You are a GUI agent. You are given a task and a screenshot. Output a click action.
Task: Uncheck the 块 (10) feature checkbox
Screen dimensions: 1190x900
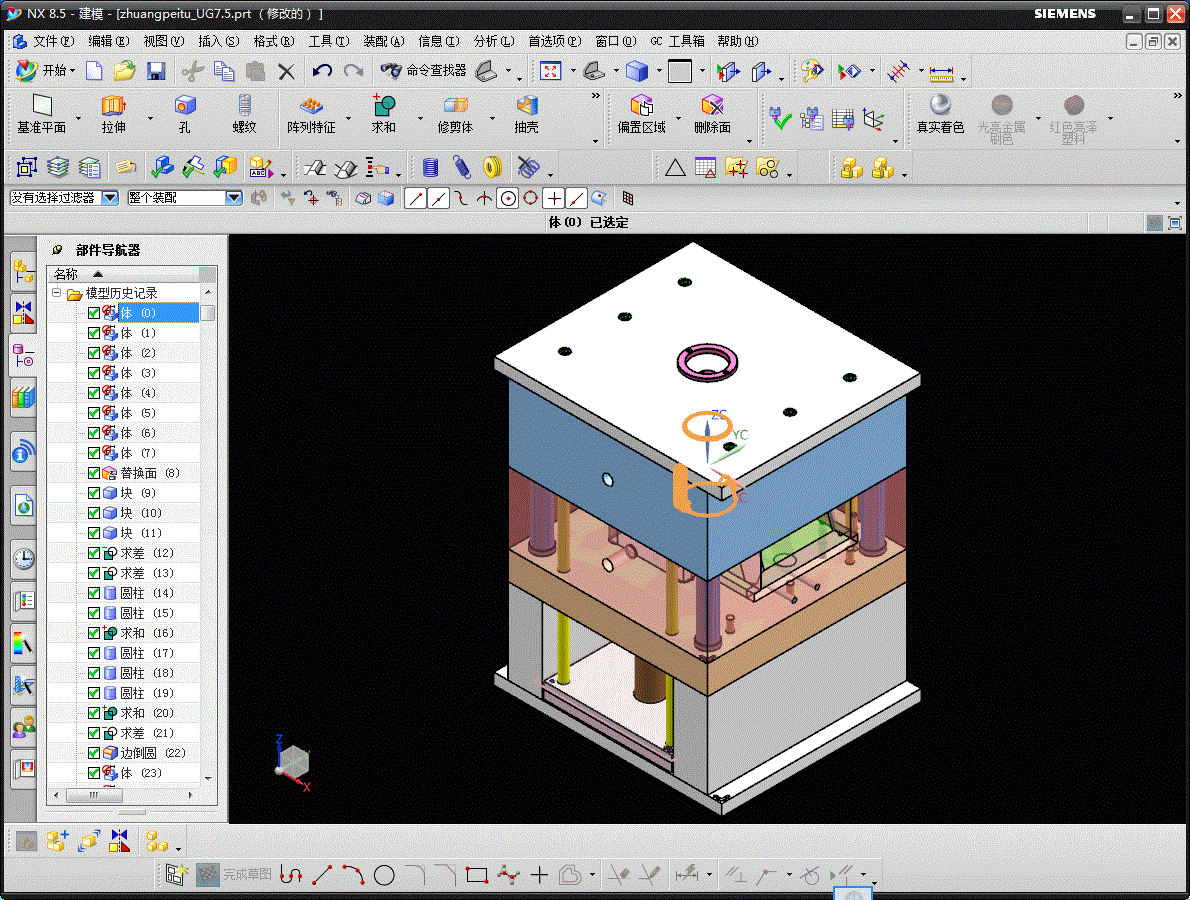(x=94, y=513)
